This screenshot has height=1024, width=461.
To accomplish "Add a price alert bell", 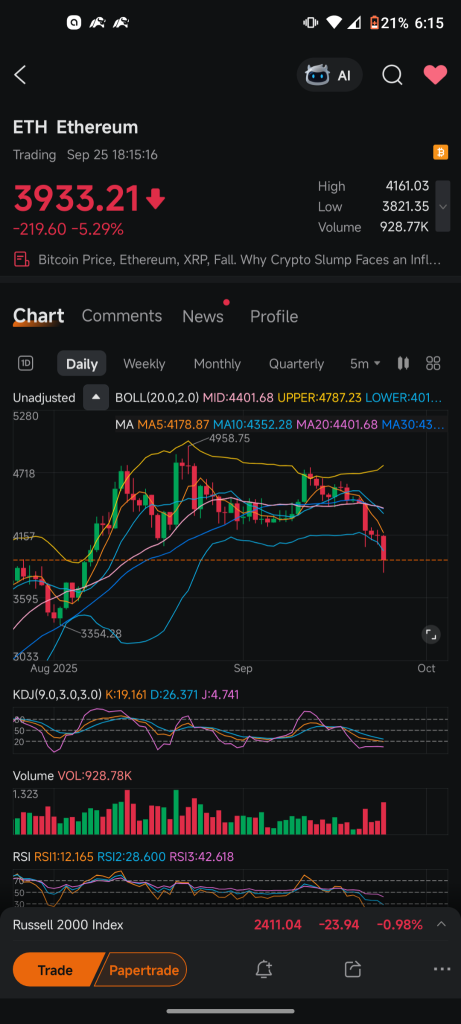I will click(x=264, y=969).
